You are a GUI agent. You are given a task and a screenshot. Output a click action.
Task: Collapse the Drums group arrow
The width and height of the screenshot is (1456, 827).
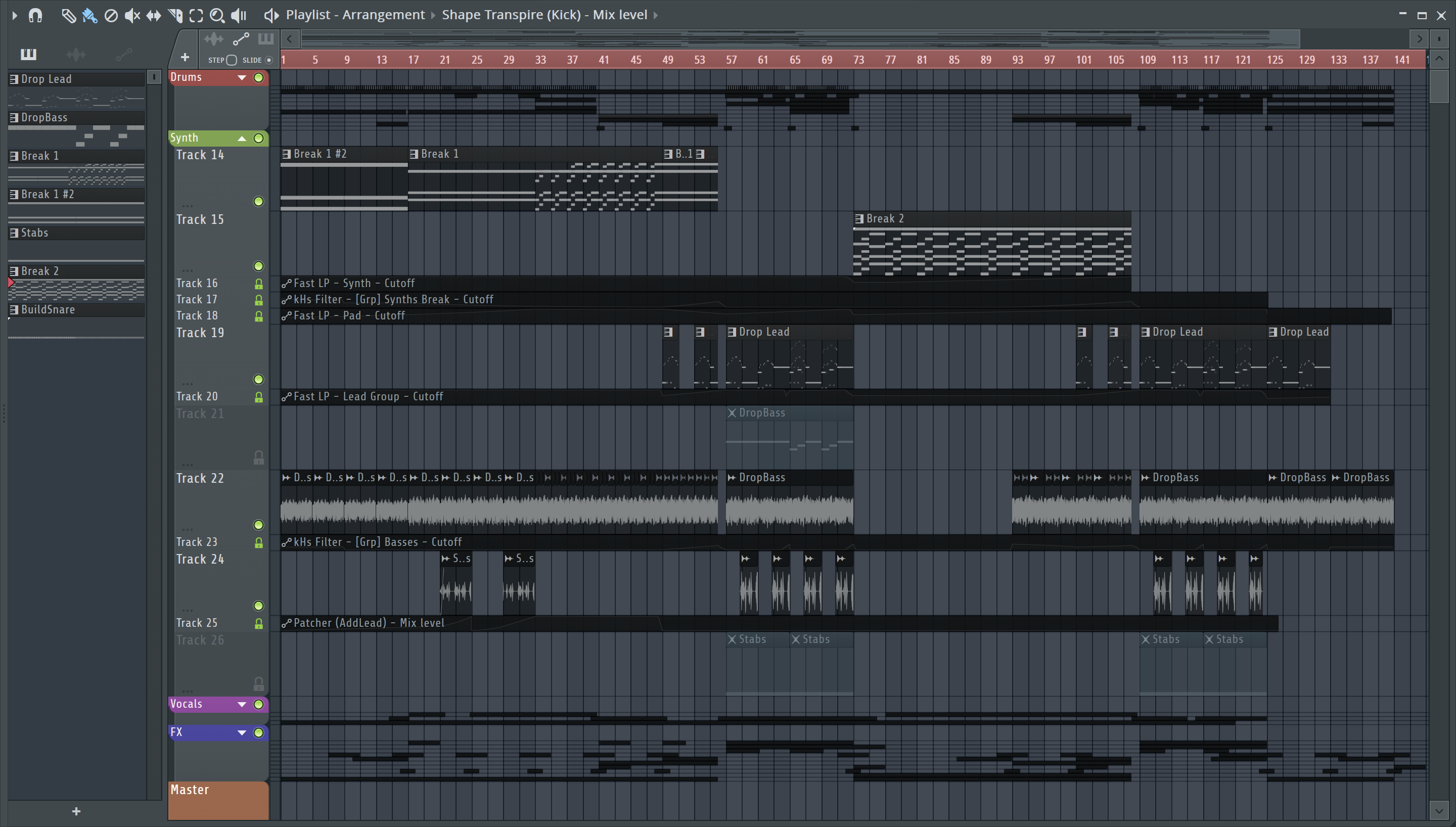[x=242, y=78]
